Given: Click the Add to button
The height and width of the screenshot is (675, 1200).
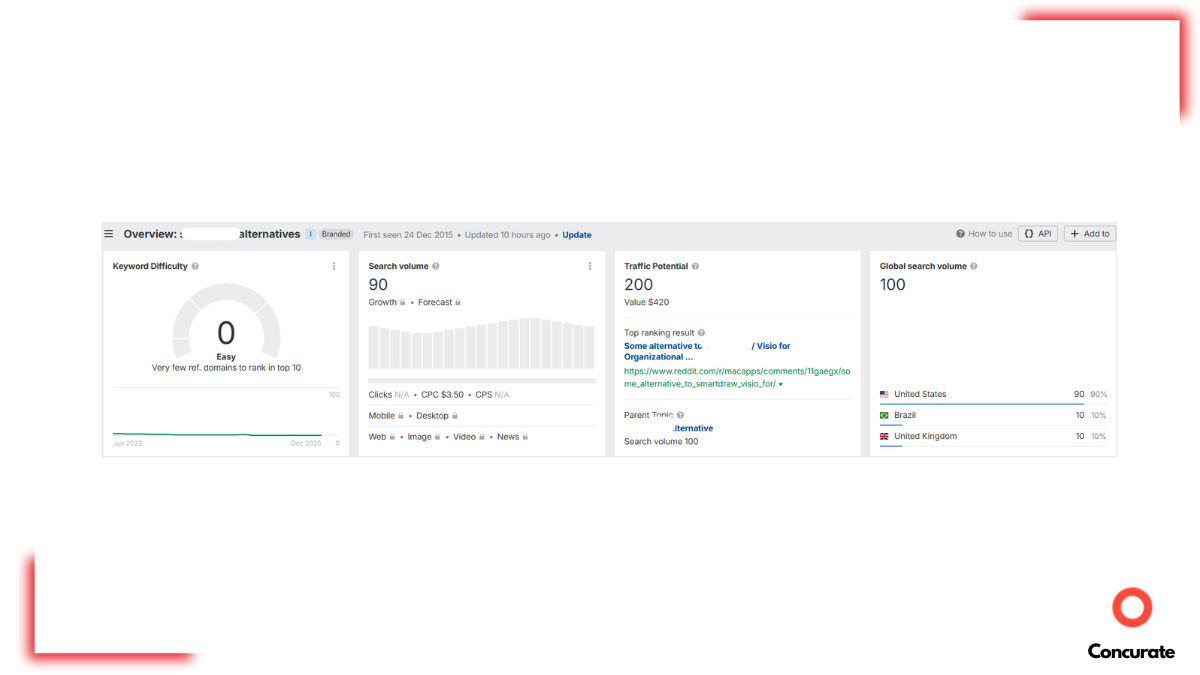Looking at the screenshot, I should click(1090, 234).
